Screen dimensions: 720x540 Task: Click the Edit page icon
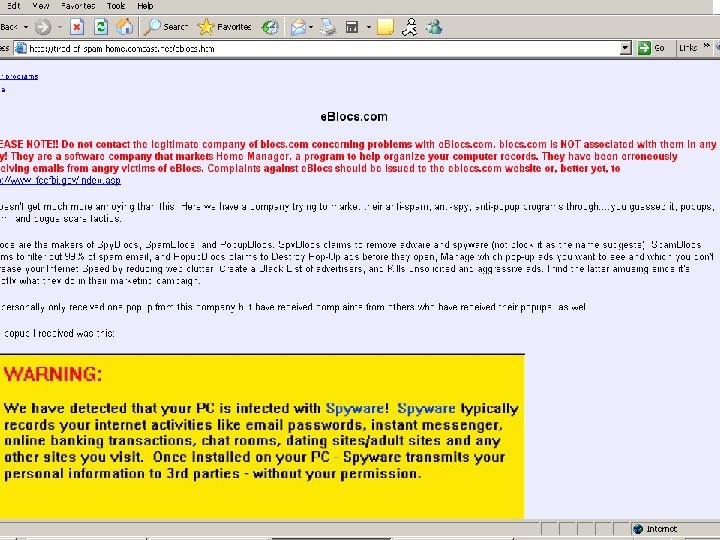pyautogui.click(x=352, y=28)
